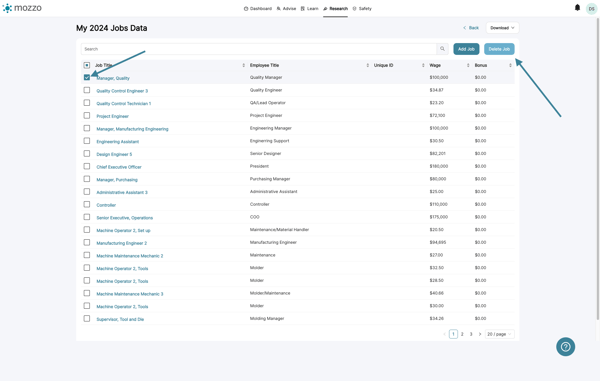The width and height of the screenshot is (600, 381).
Task: Sort by Wage column arrows
Action: coord(468,65)
